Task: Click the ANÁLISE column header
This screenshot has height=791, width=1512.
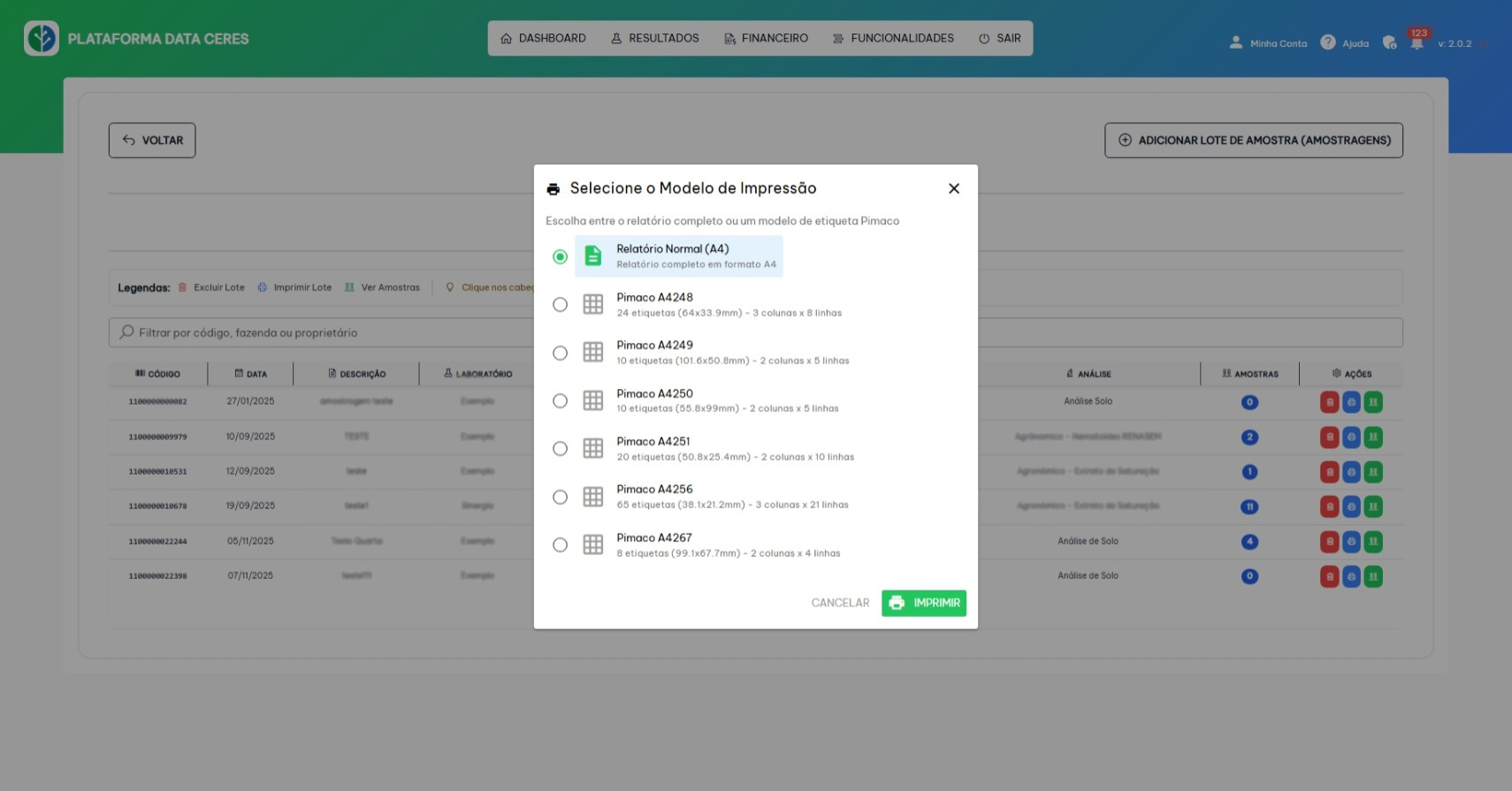Action: 1088,374
